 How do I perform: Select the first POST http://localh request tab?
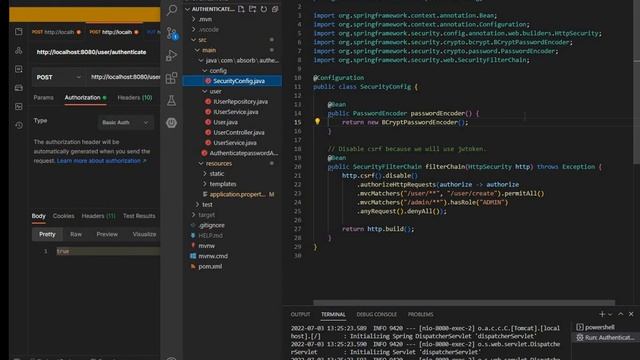[56, 32]
